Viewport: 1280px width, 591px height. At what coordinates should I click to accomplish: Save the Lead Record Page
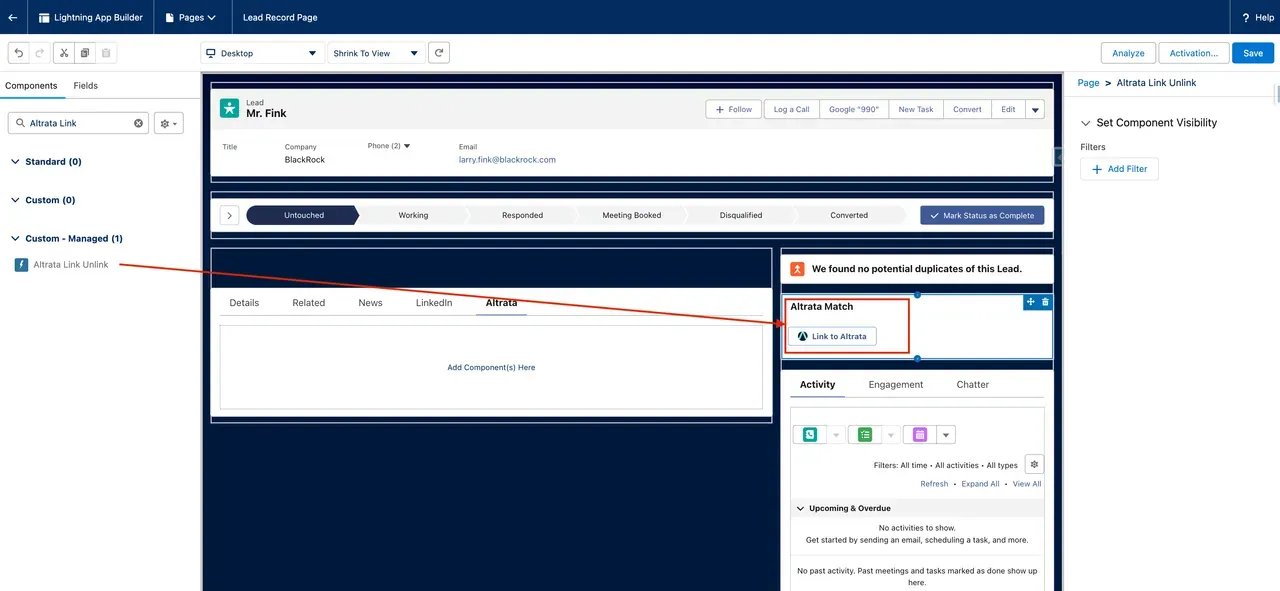(x=1253, y=53)
